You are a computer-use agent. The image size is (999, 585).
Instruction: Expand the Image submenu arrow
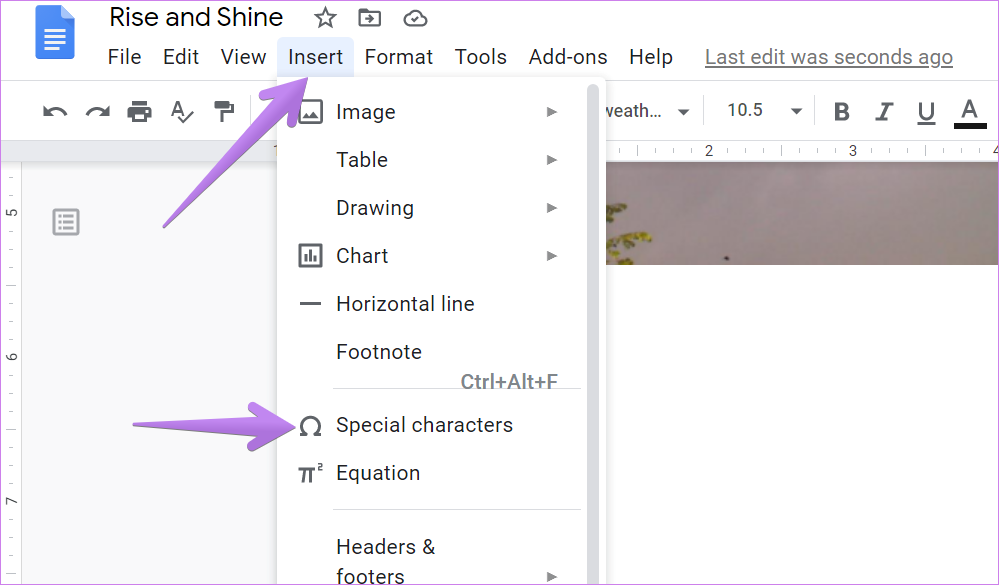[x=552, y=112]
